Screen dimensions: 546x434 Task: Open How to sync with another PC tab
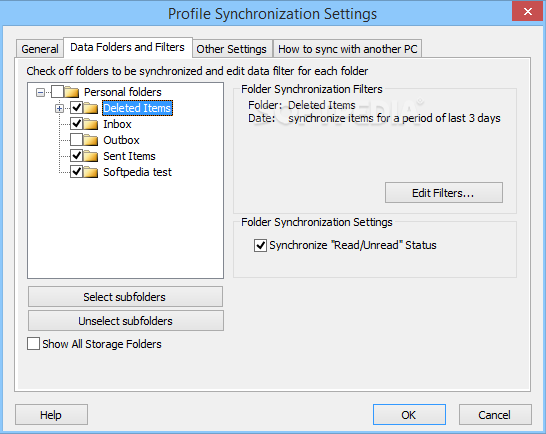348,49
